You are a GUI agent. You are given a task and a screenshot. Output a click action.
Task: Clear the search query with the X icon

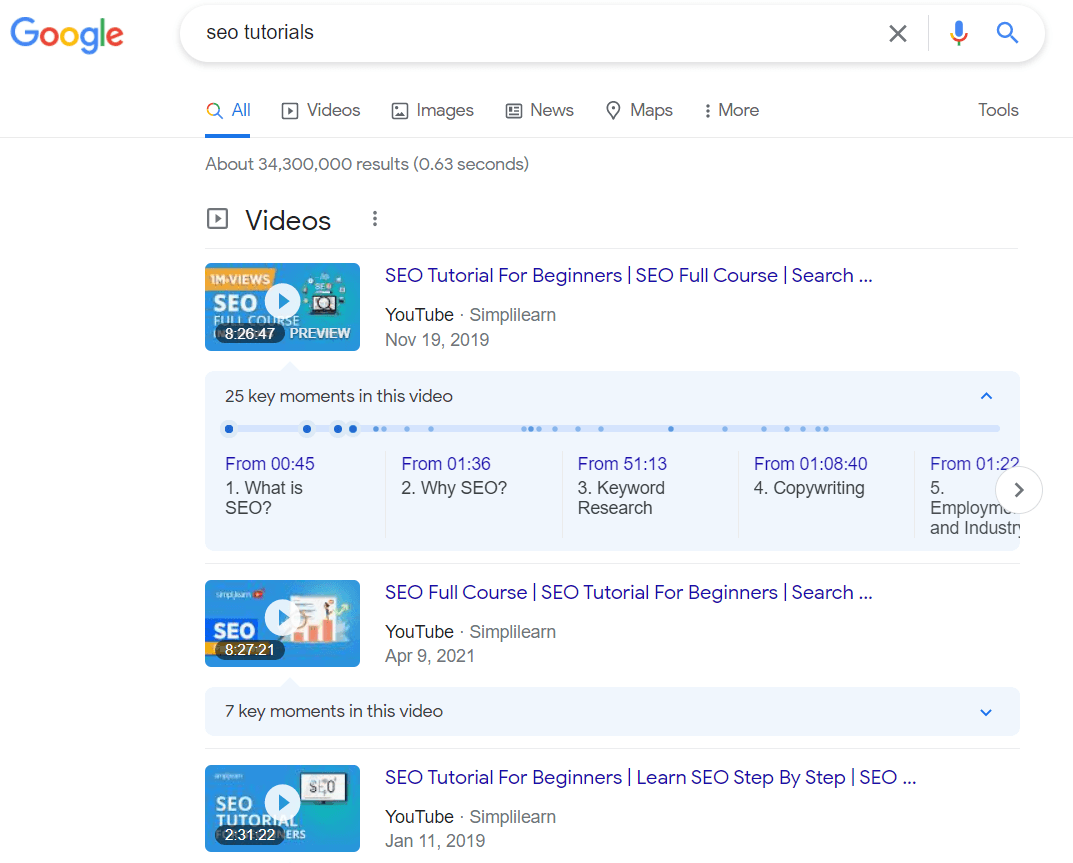coord(897,33)
